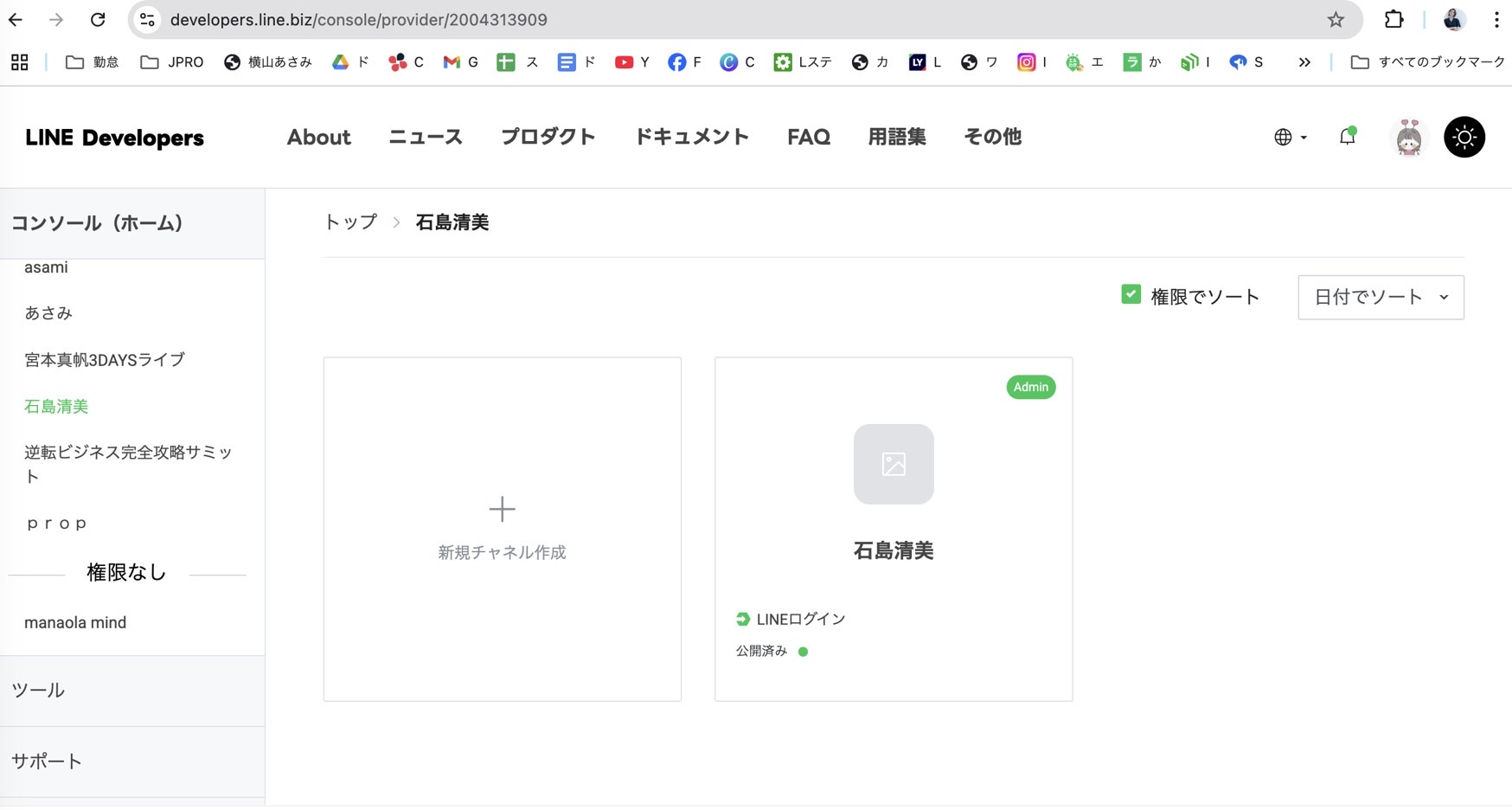Open the 用語集 page
Screen dimensions: 1512x810
[x=897, y=137]
